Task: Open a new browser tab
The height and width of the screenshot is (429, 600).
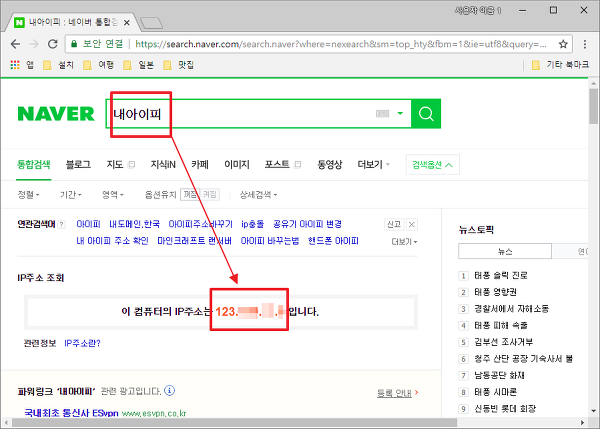Action: (152, 23)
